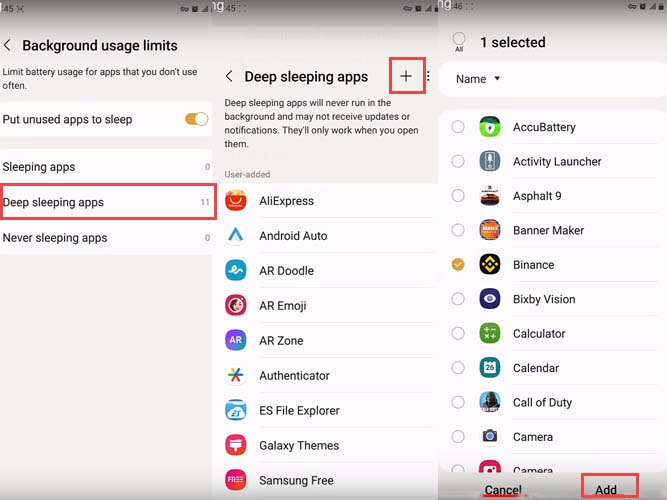Tap the '1 selected' header text
667x500 pixels.
pyautogui.click(x=513, y=42)
